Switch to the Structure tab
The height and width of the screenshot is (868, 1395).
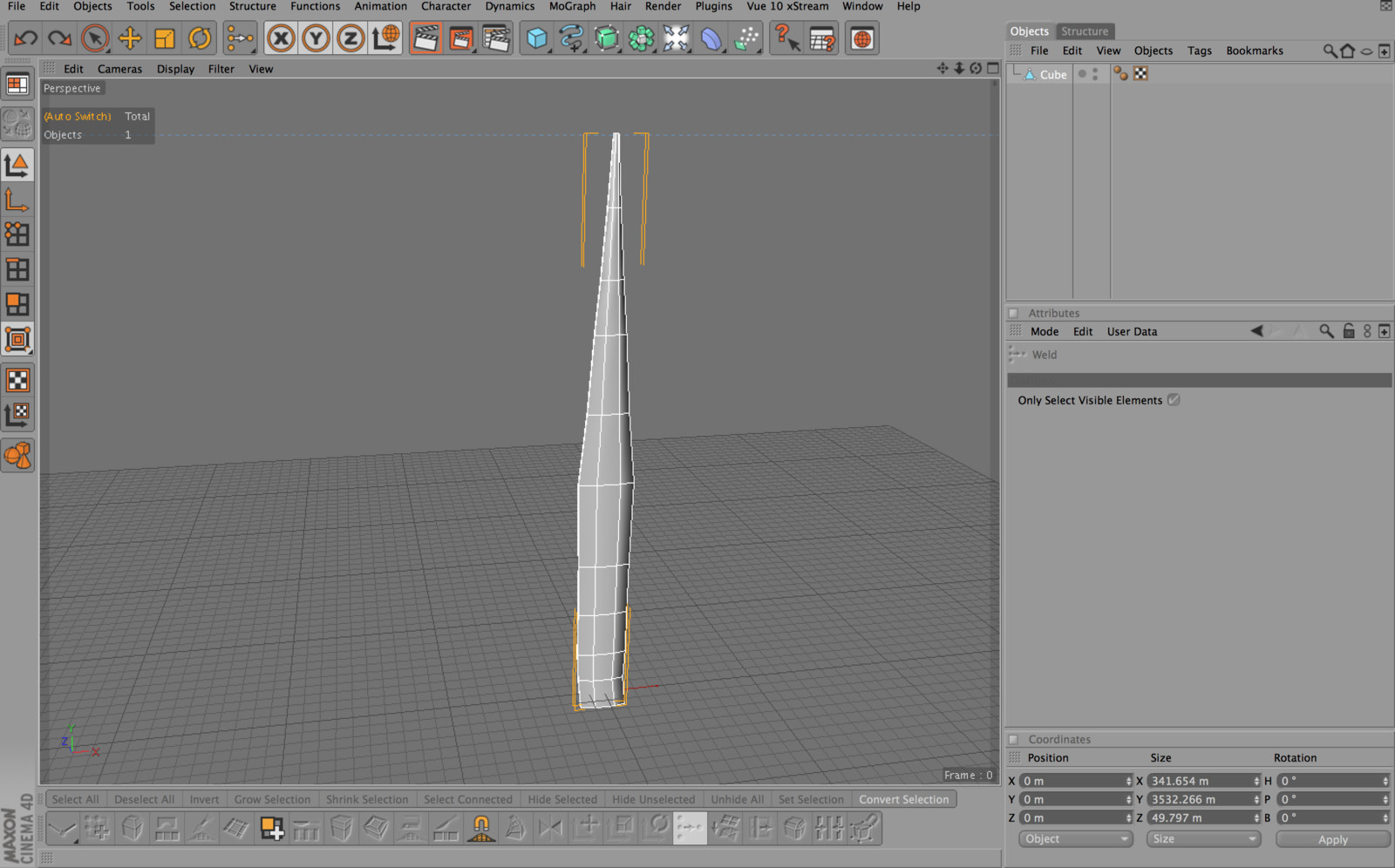coord(1085,31)
